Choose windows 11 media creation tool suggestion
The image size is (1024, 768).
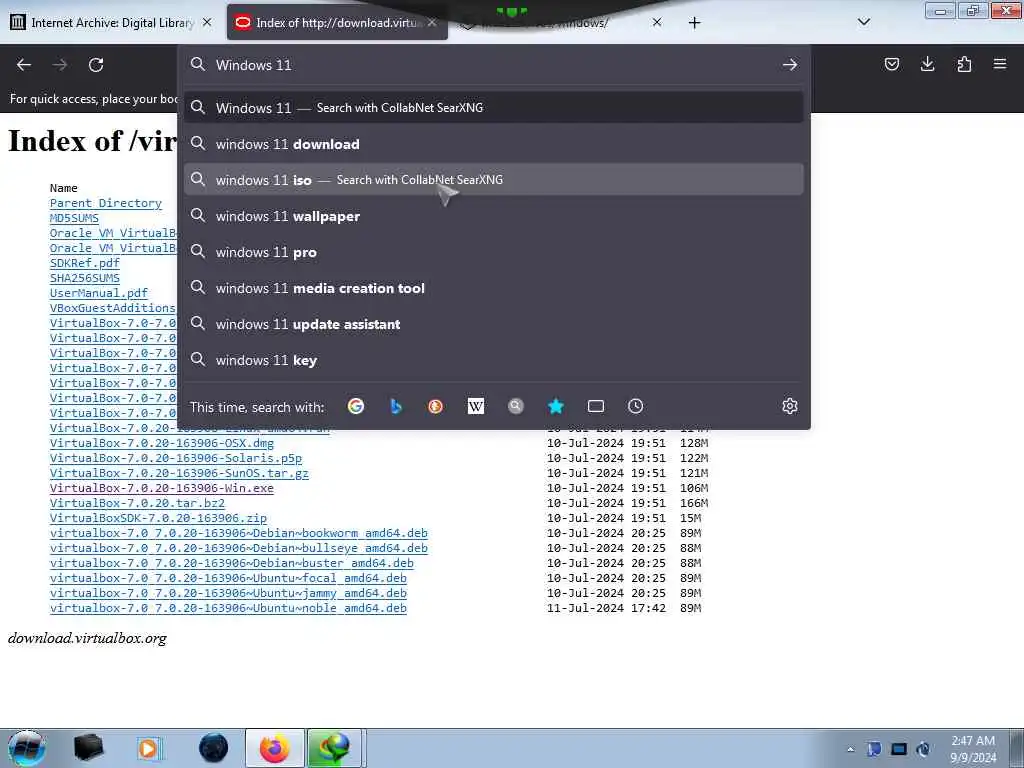coord(494,288)
